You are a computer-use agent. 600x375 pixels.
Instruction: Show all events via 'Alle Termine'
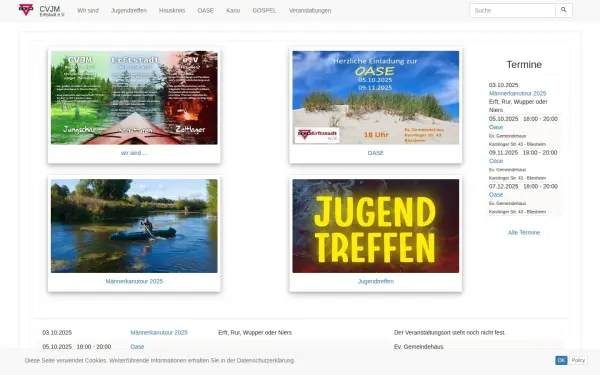tap(524, 232)
